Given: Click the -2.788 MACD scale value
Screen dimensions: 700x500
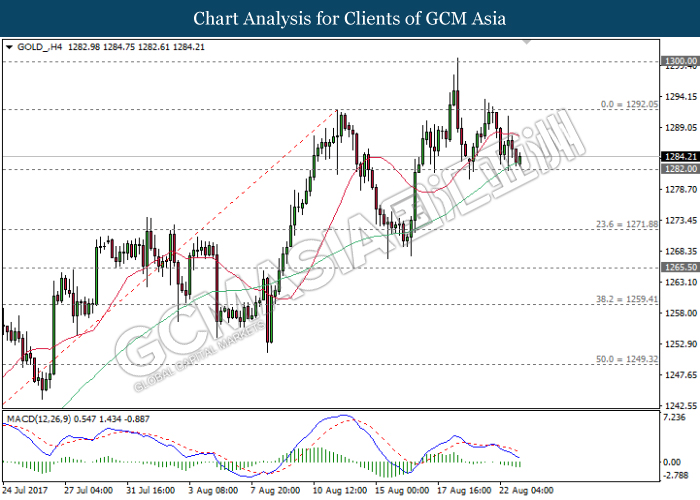Looking at the screenshot, I should [675, 475].
